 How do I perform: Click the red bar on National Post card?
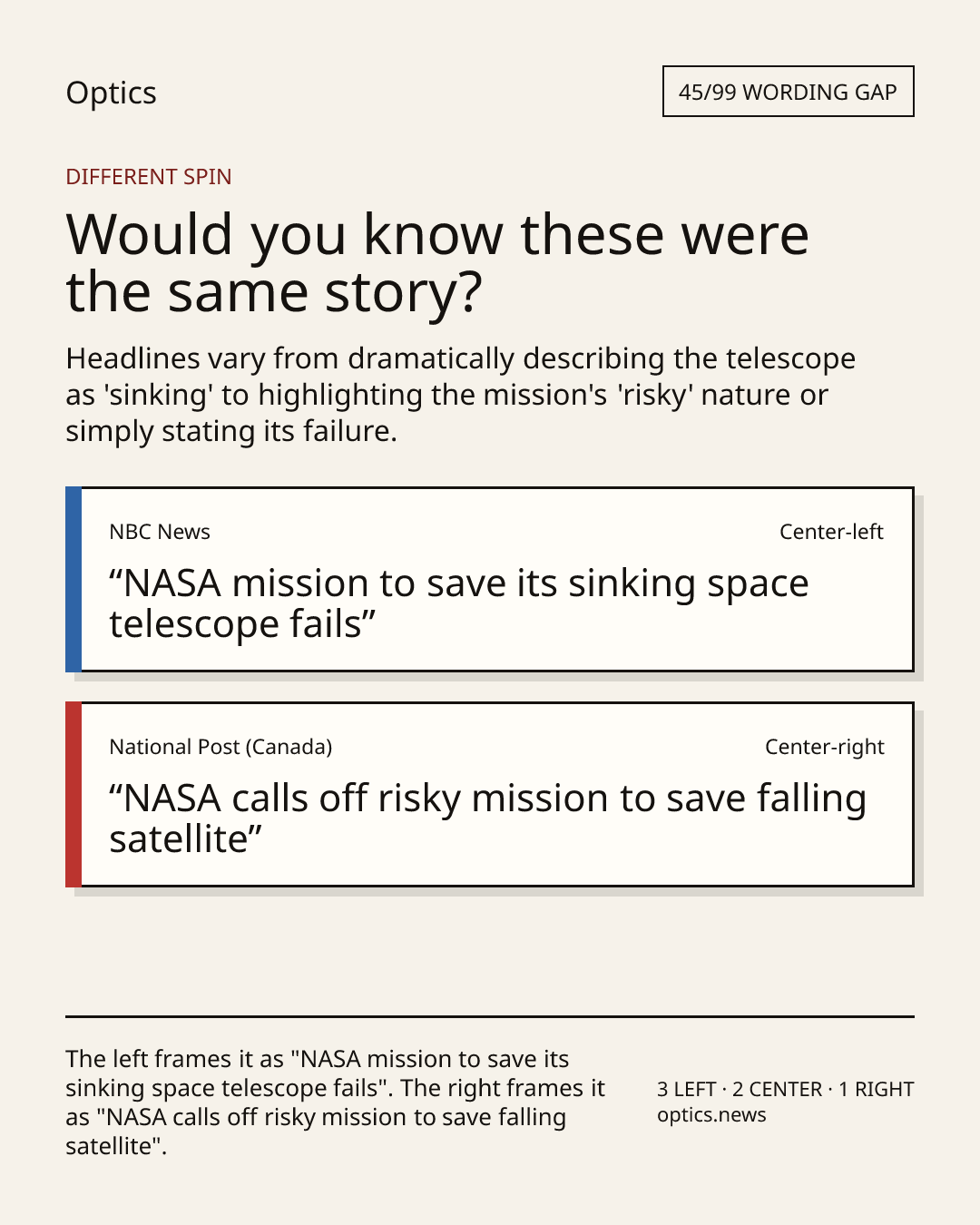coord(73,795)
